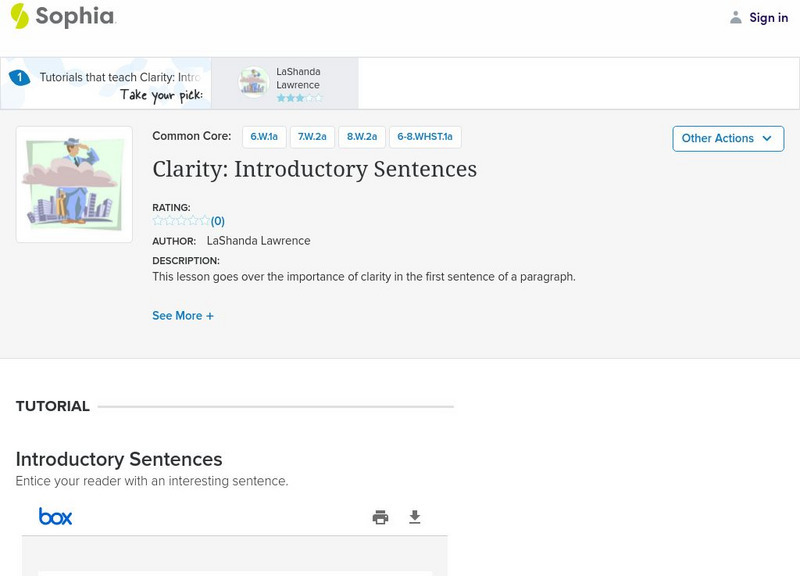Select the 6-8.WHST.1a standard tag
800x576 pixels.
click(425, 137)
